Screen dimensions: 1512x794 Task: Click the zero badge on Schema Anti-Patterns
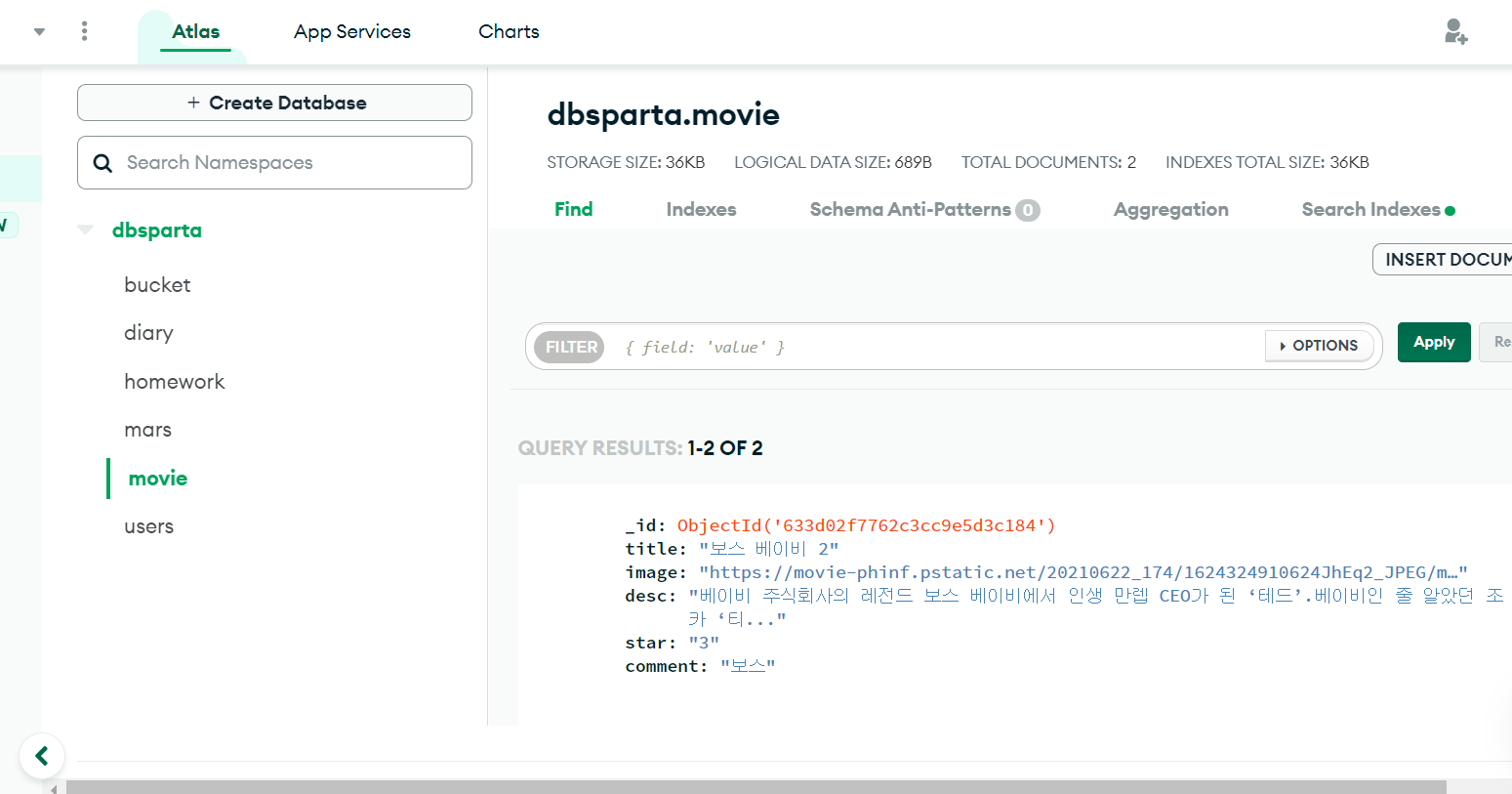[1028, 210]
